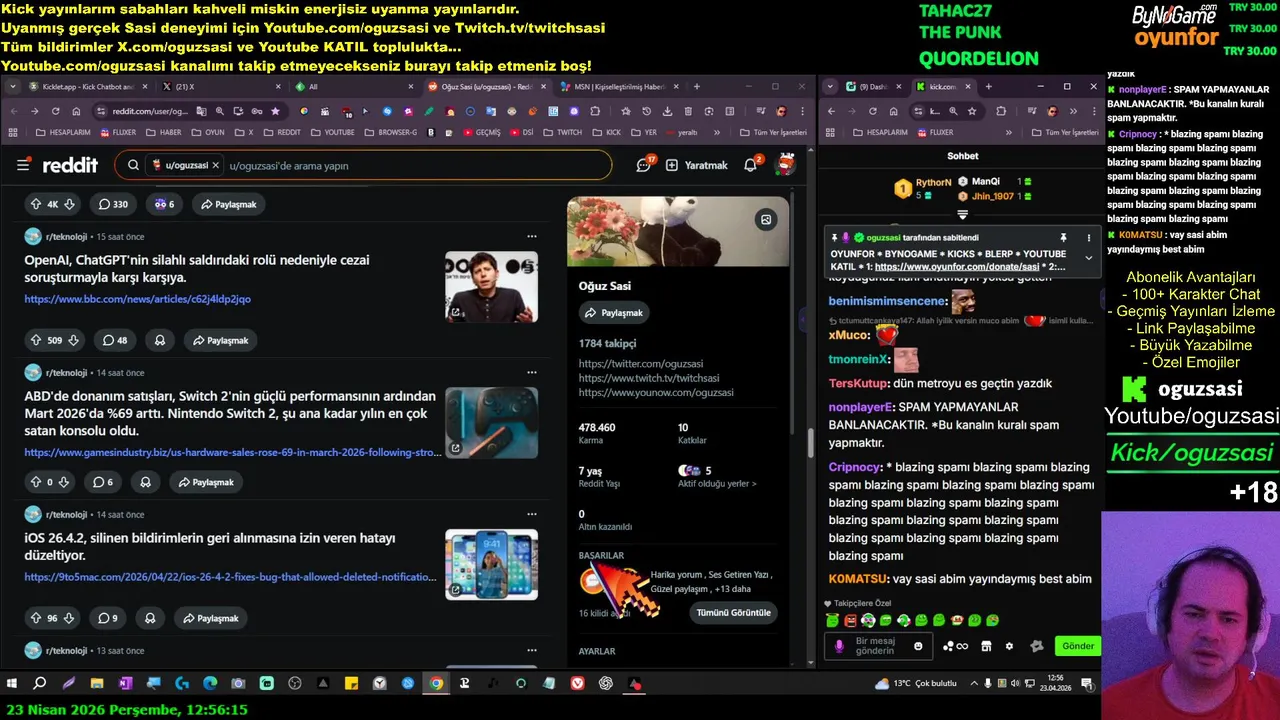The image size is (1280, 720).
Task: Click the profile Paylaşmak button under Oğuz Sasi
Action: pos(614,313)
